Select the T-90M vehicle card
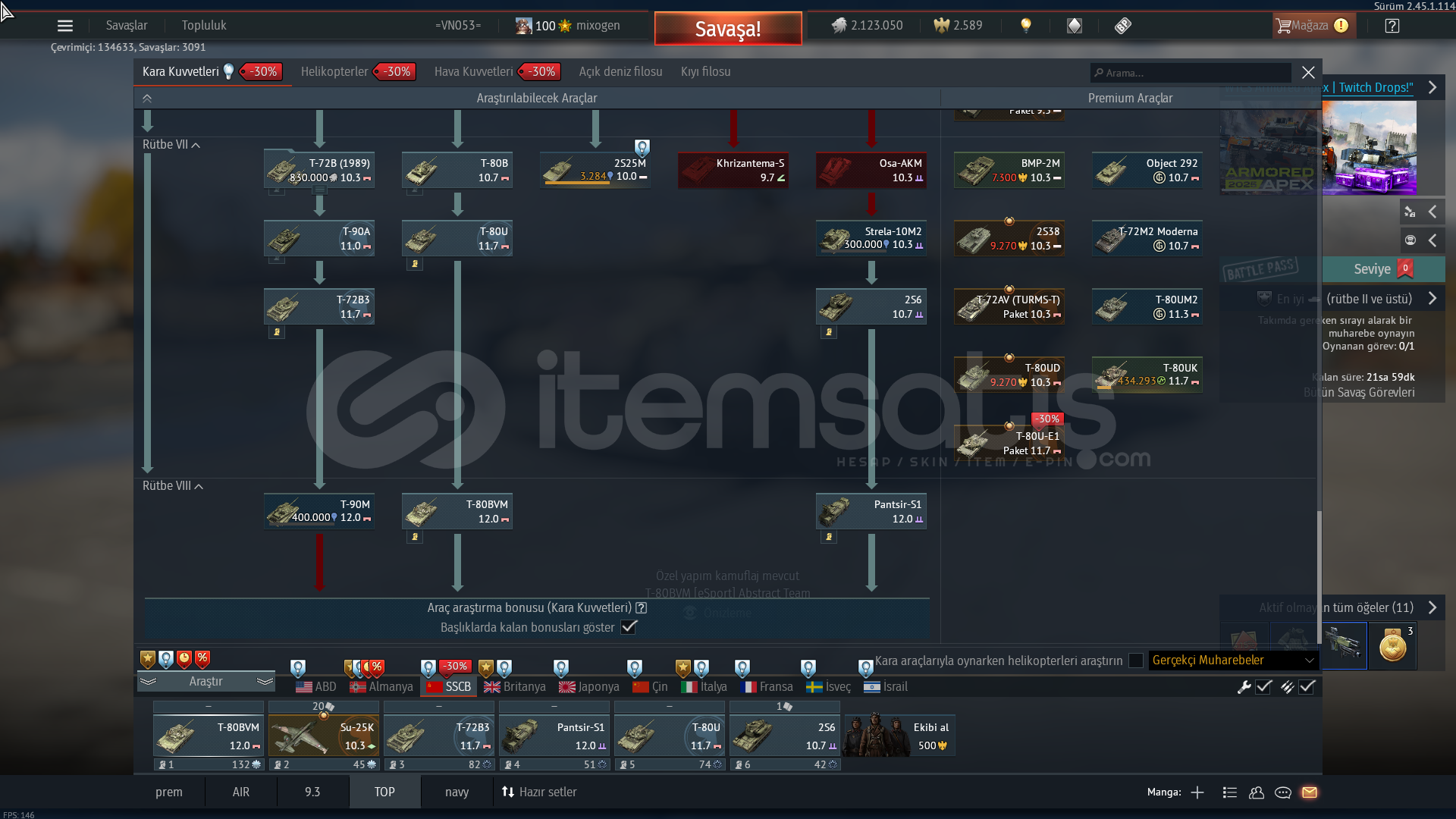1456x819 pixels. point(319,511)
